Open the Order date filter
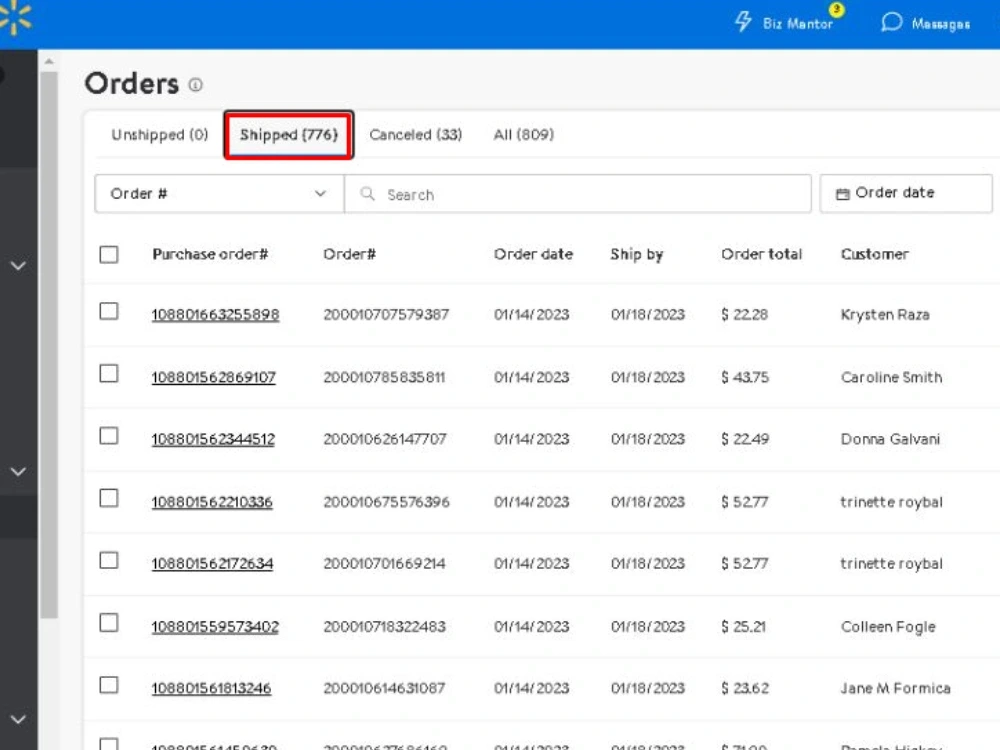The width and height of the screenshot is (1000, 750). click(906, 193)
